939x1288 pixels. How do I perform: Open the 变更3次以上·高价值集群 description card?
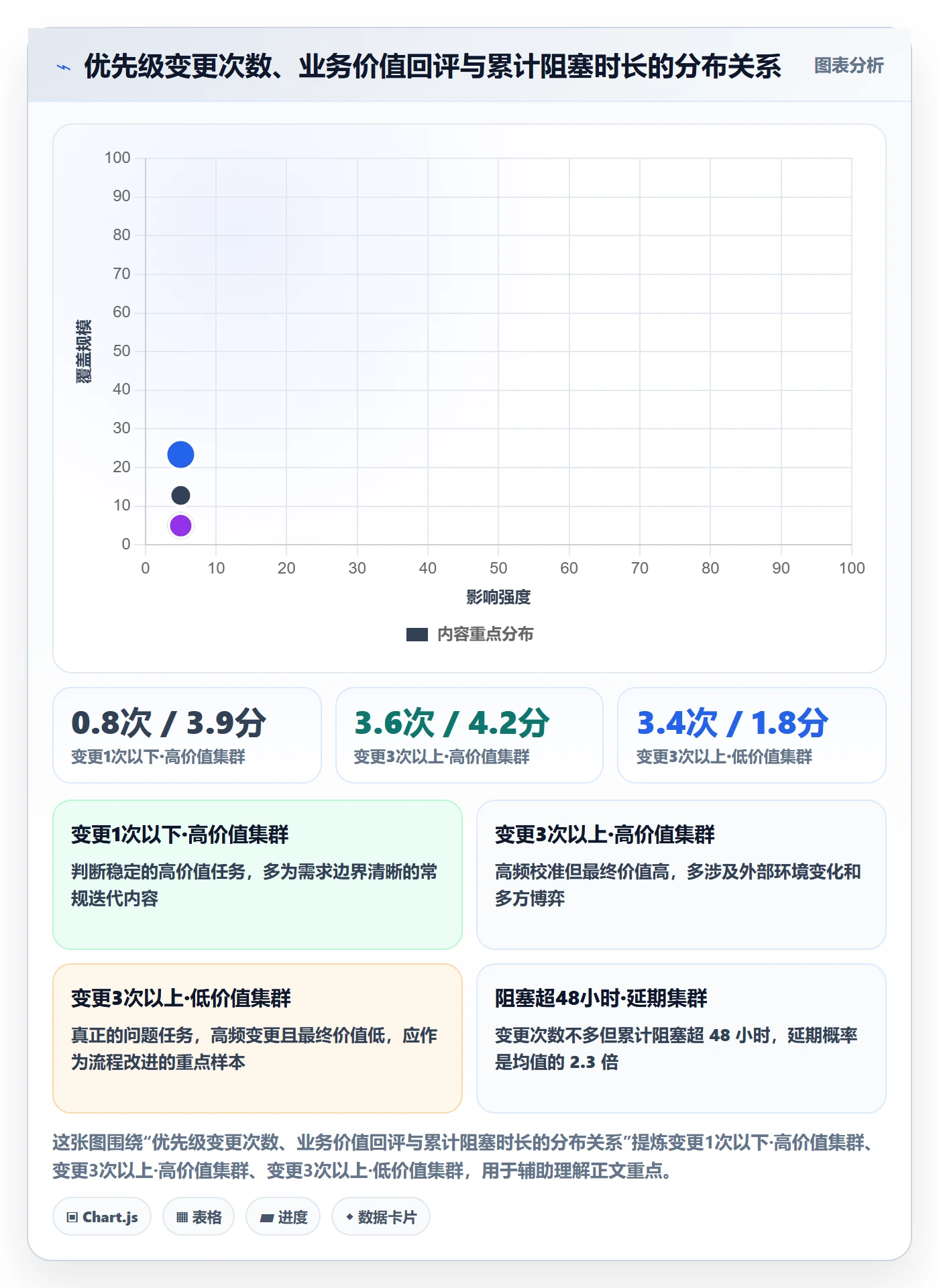pyautogui.click(x=681, y=875)
